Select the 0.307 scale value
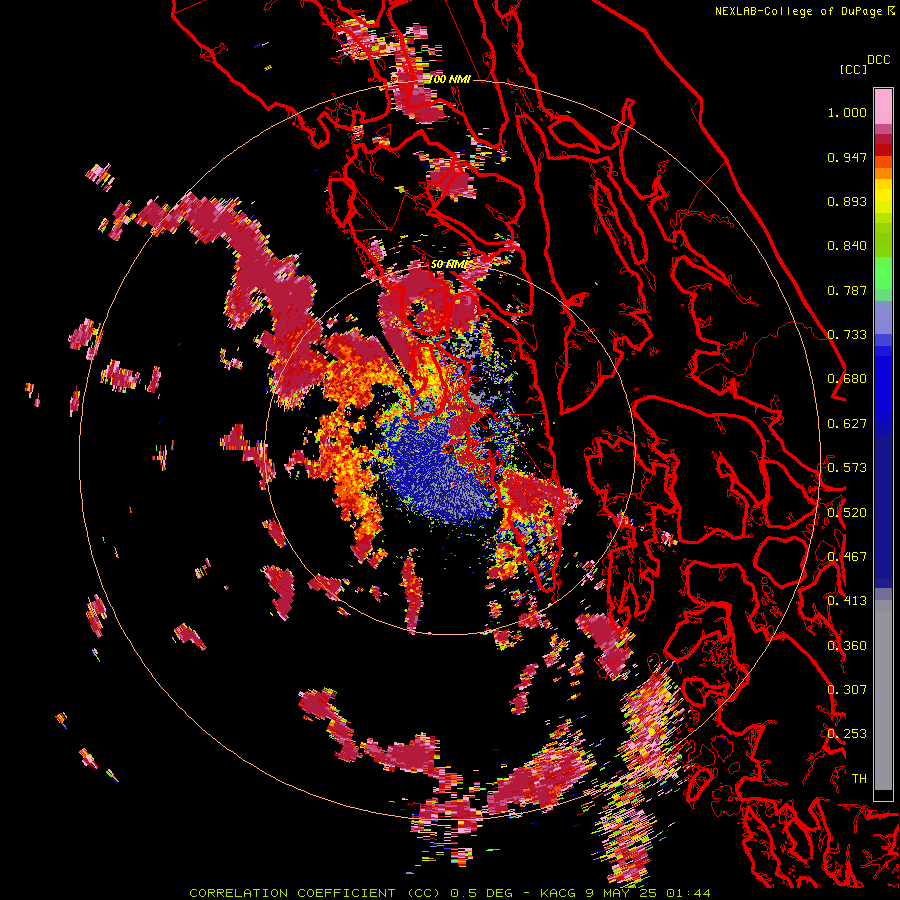 point(847,690)
